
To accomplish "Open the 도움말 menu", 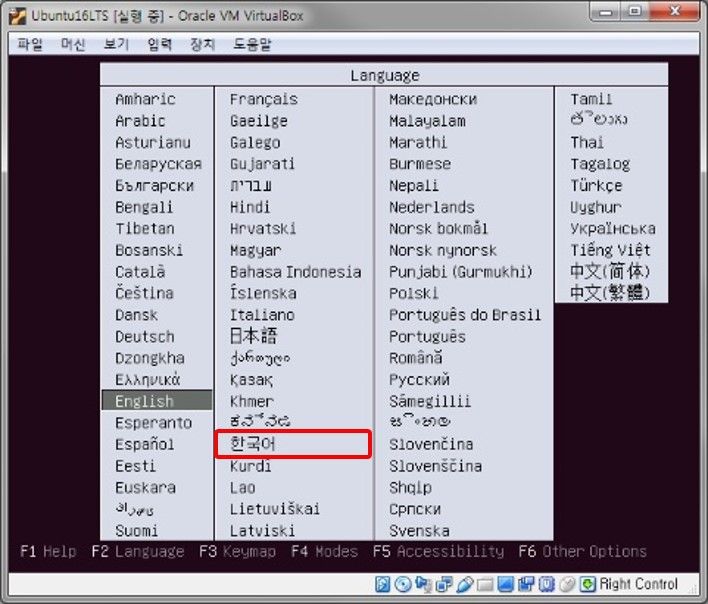I will click(x=252, y=44).
